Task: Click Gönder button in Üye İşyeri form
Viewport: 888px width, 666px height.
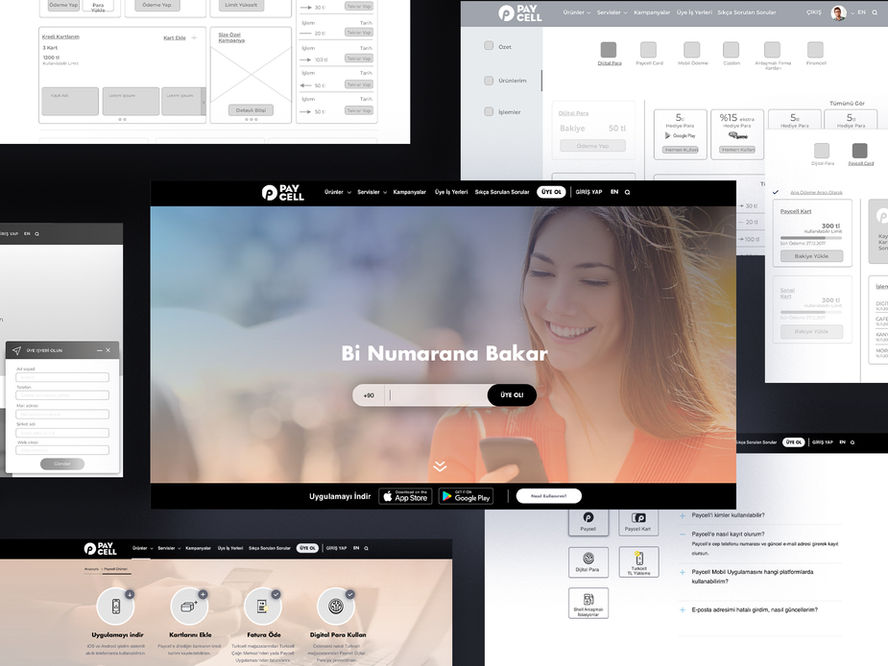Action: pos(62,464)
